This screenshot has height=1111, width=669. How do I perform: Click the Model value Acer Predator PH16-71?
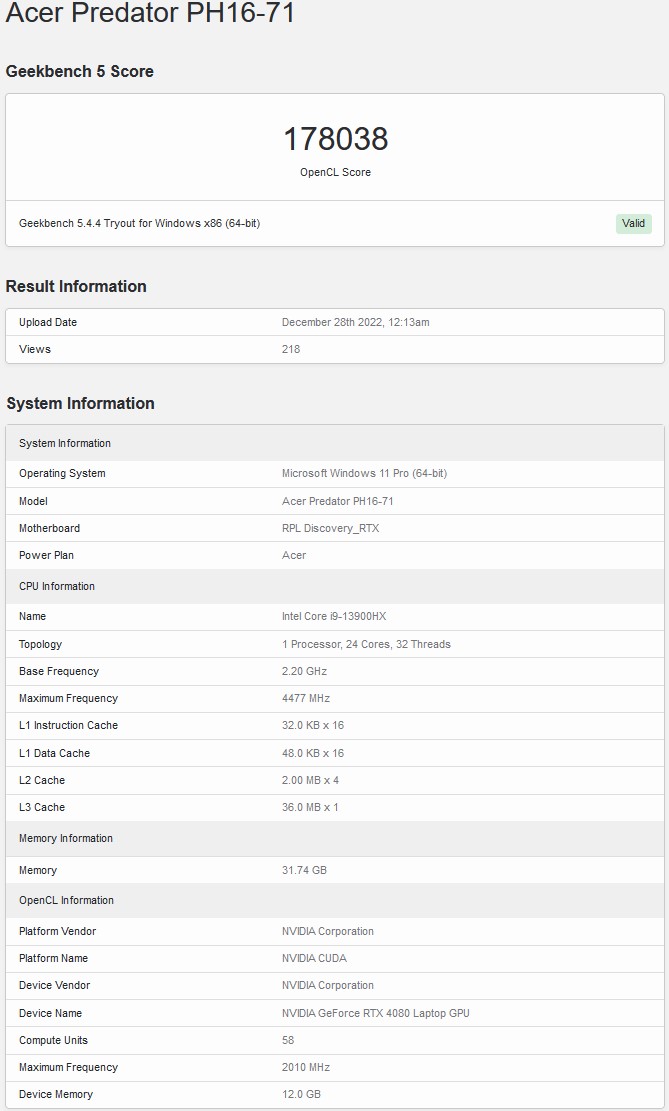point(337,501)
